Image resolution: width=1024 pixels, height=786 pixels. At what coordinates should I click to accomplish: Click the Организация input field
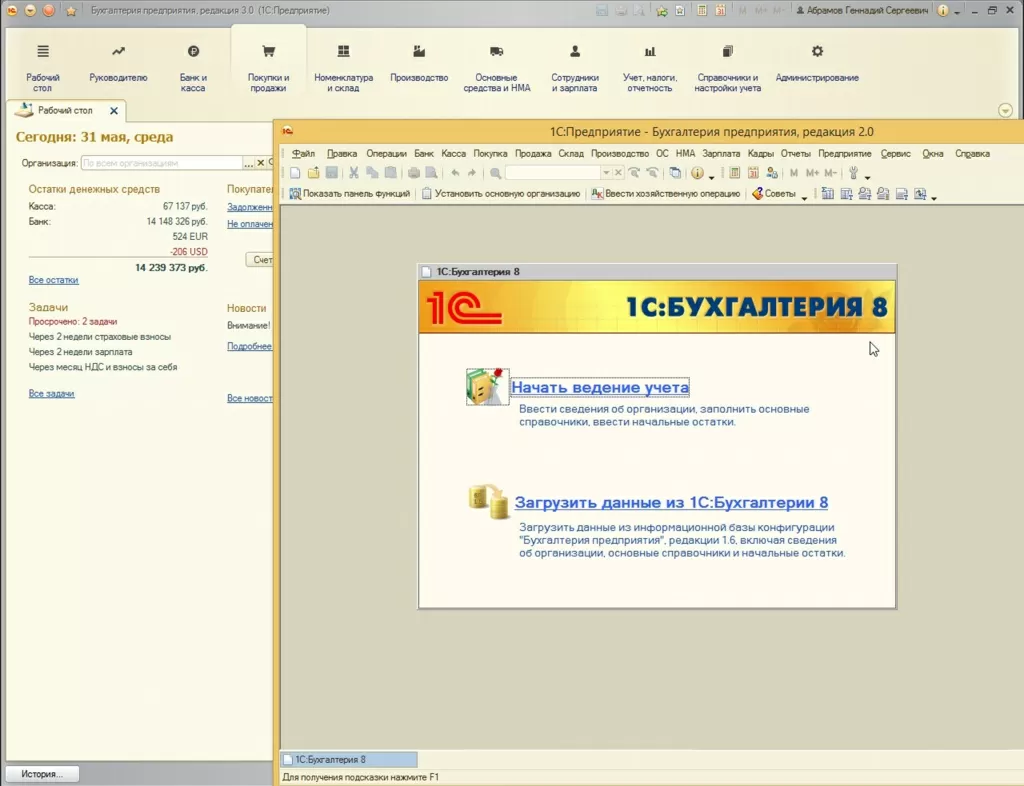pyautogui.click(x=161, y=163)
